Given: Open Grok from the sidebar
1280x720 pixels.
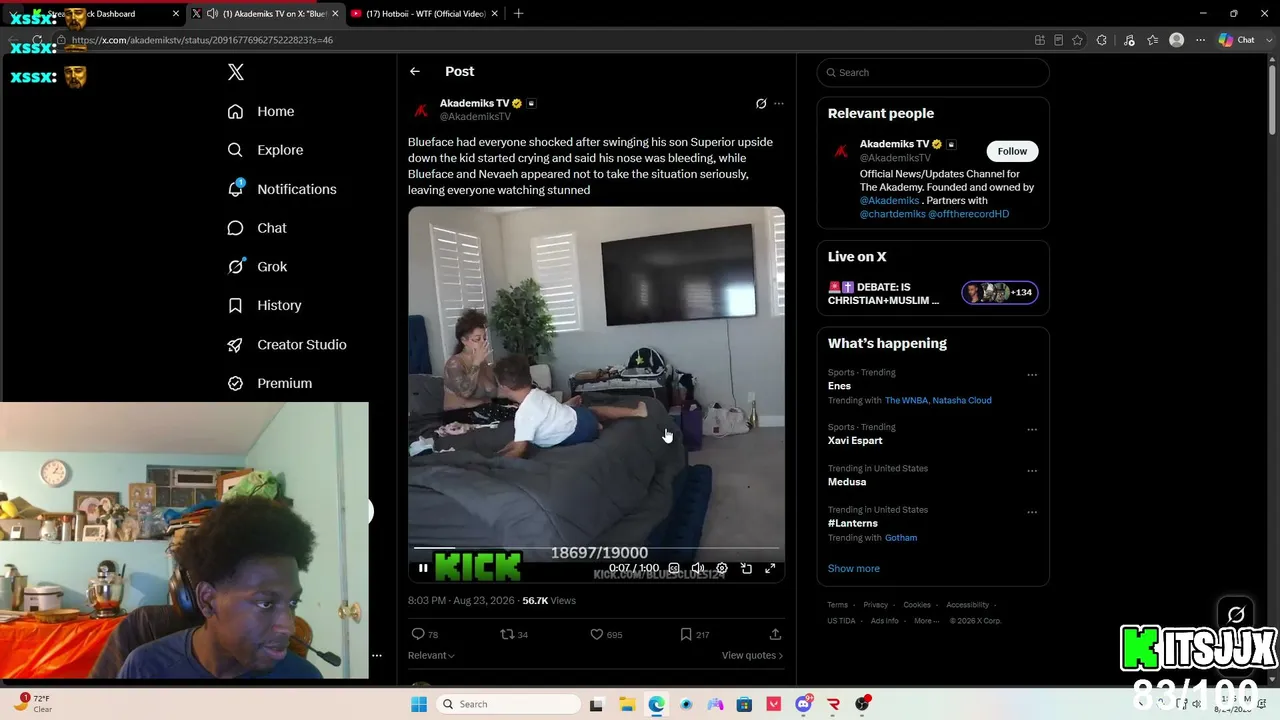Looking at the screenshot, I should click(257, 267).
